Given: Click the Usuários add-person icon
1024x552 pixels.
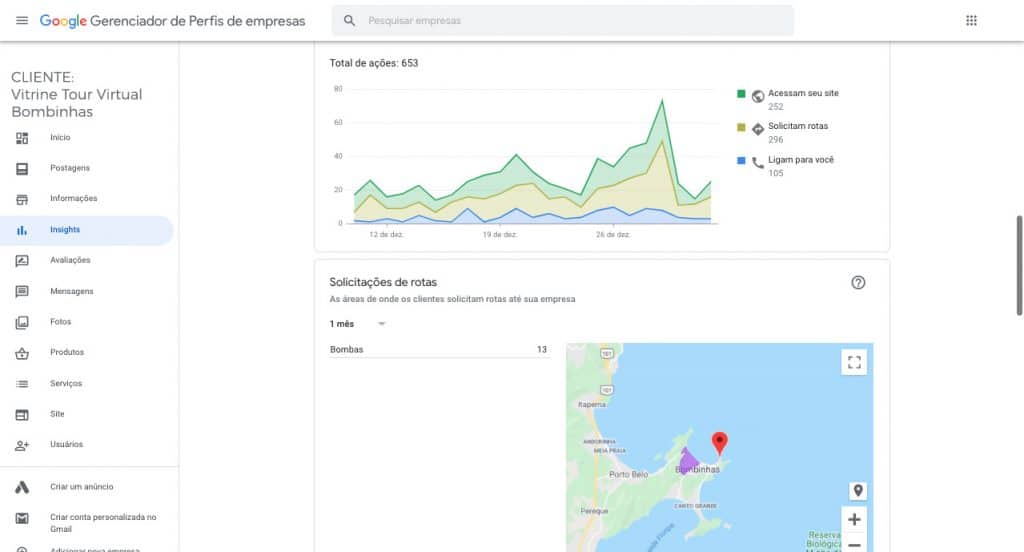Looking at the screenshot, I should (x=22, y=445).
